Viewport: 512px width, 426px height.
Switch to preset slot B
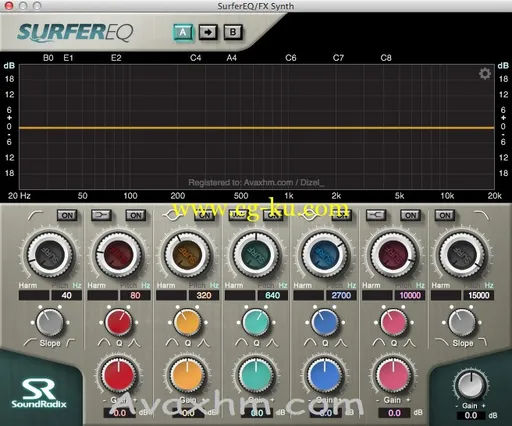coord(233,32)
